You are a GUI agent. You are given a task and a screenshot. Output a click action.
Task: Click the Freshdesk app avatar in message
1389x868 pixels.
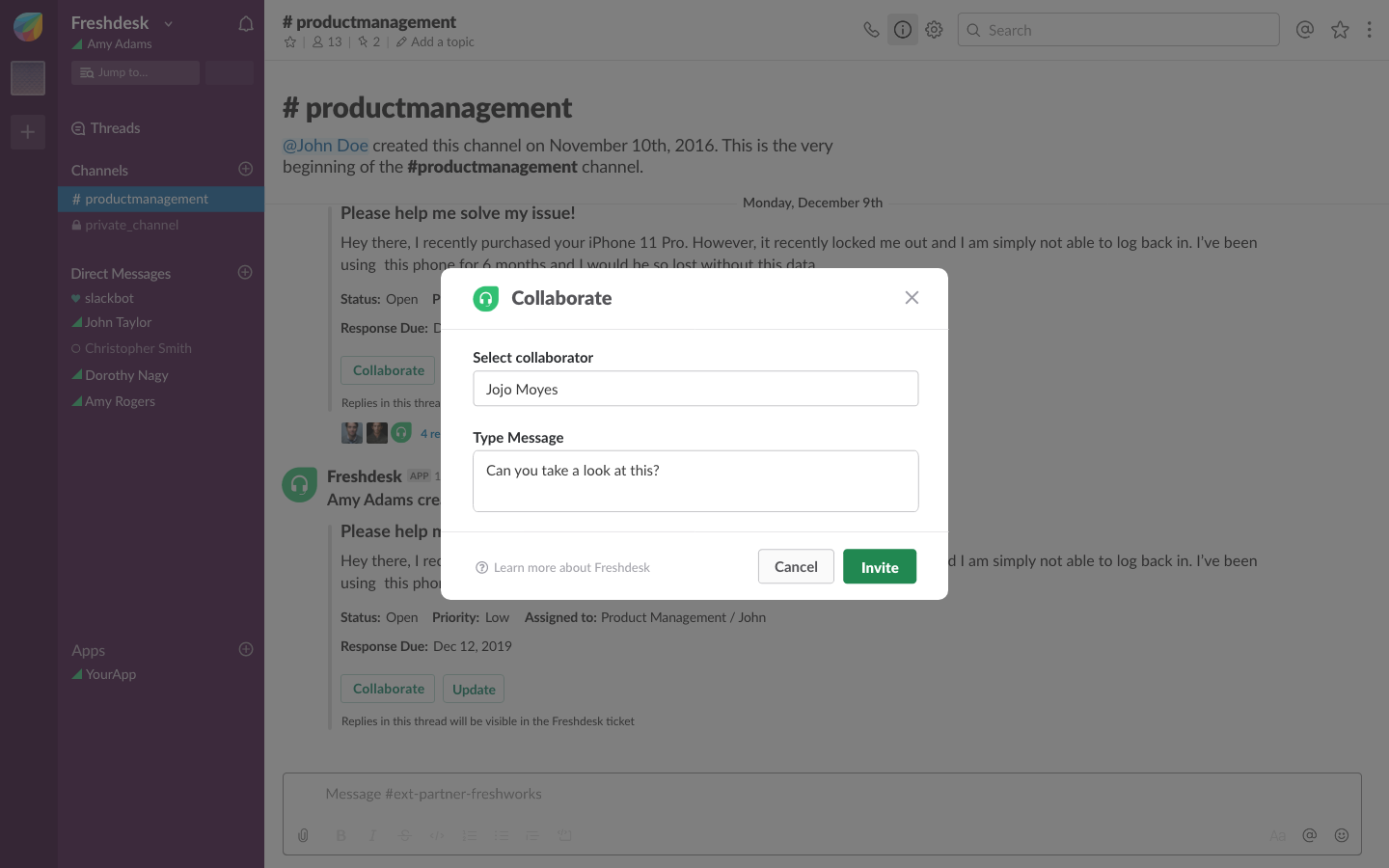coord(299,484)
